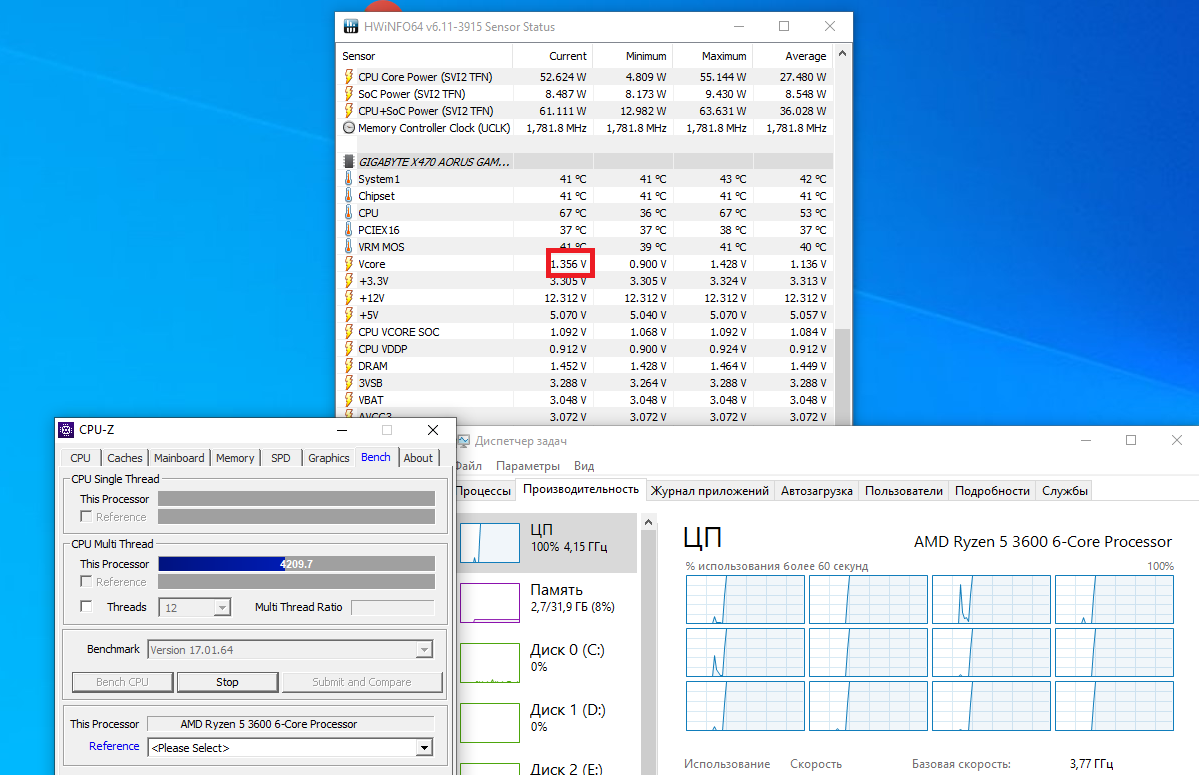Image resolution: width=1199 pixels, height=775 pixels.
Task: Click lightning icon of Vcore row
Action: pyautogui.click(x=349, y=264)
